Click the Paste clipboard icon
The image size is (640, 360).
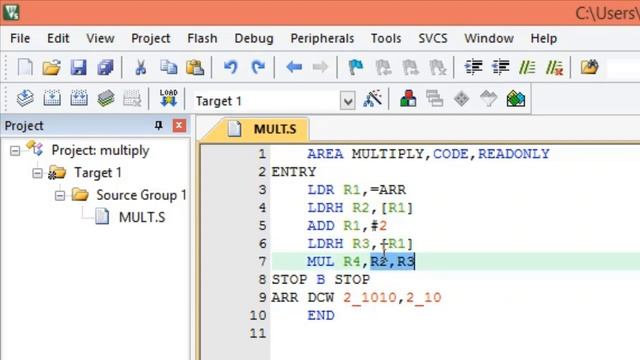pyautogui.click(x=195, y=67)
